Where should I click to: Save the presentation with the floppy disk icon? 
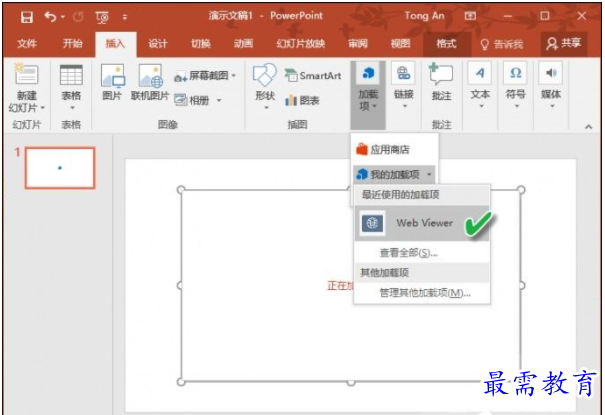tap(27, 17)
